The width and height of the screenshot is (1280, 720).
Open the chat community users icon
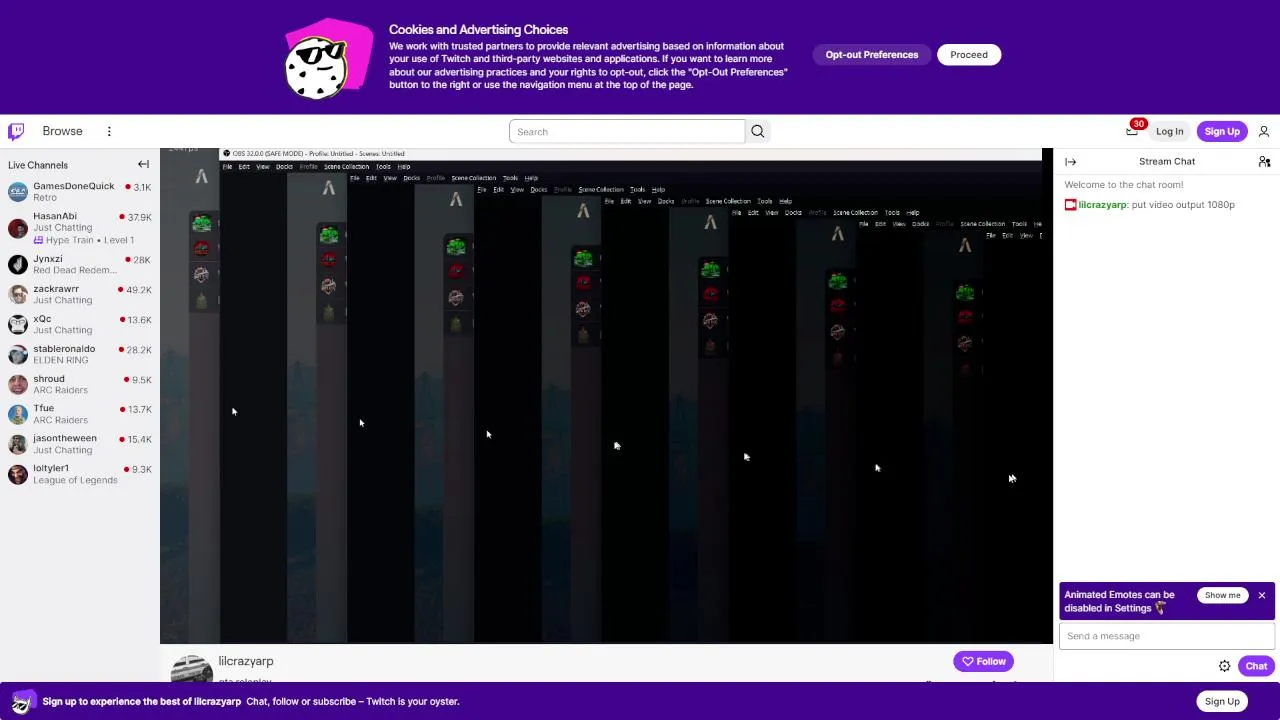pyautogui.click(x=1264, y=161)
